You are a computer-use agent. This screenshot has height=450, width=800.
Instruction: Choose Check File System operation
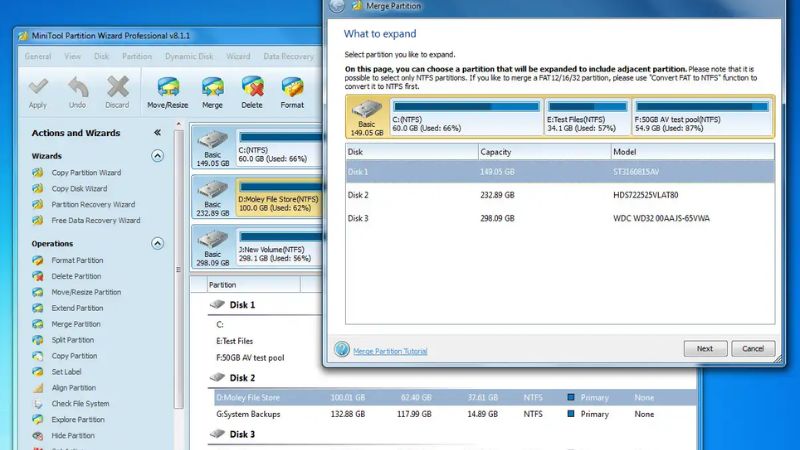point(80,404)
